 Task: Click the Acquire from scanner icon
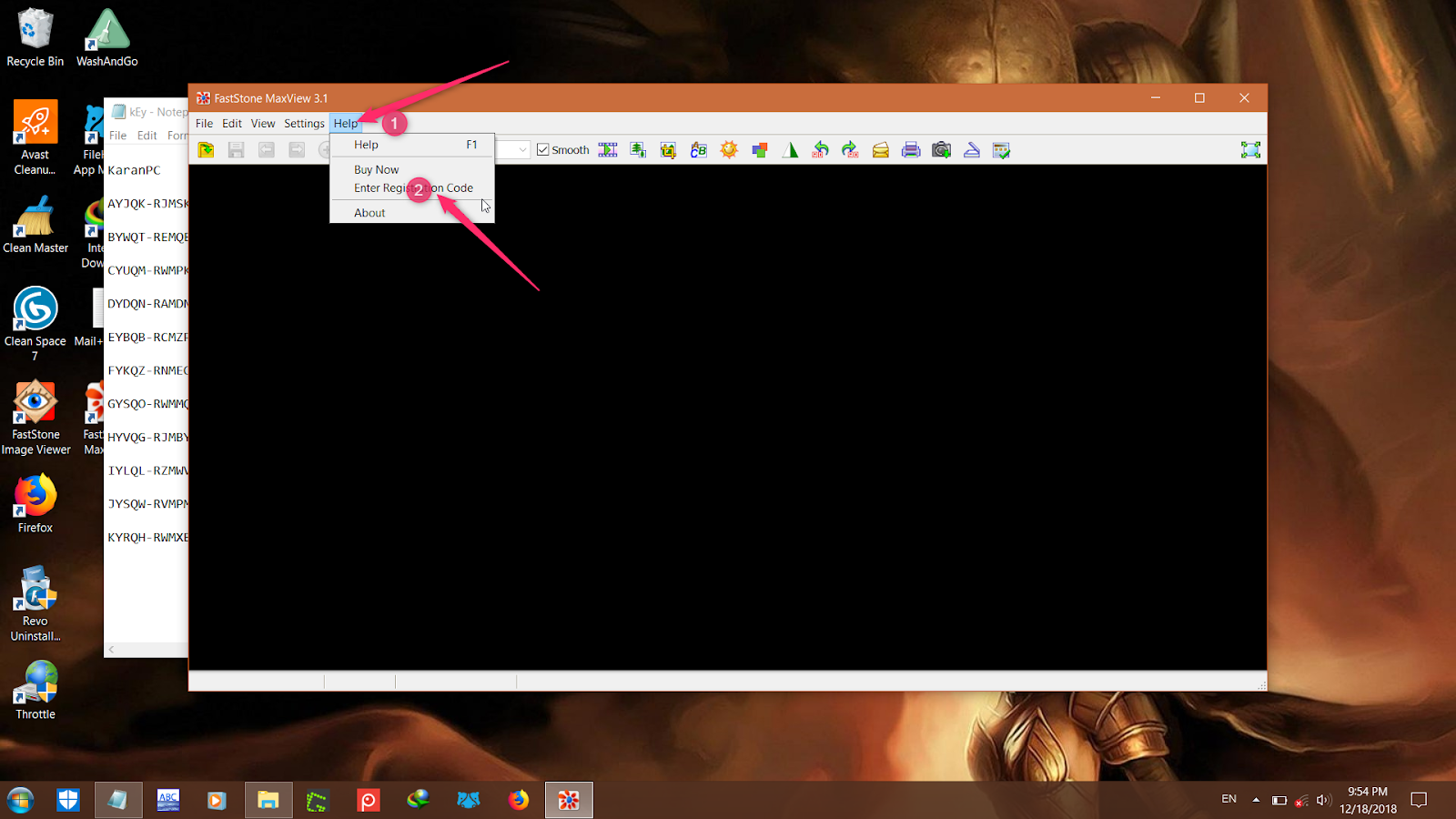(x=972, y=150)
